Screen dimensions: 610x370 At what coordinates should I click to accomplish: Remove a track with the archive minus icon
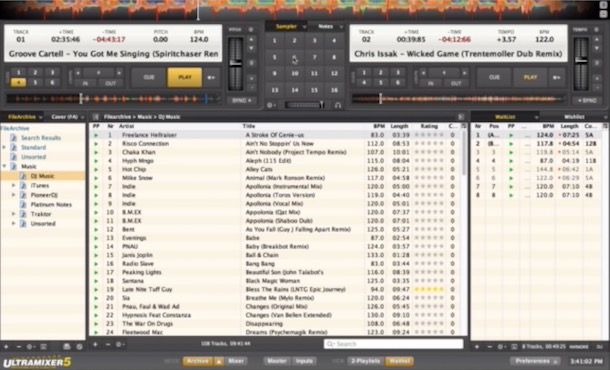108,344
